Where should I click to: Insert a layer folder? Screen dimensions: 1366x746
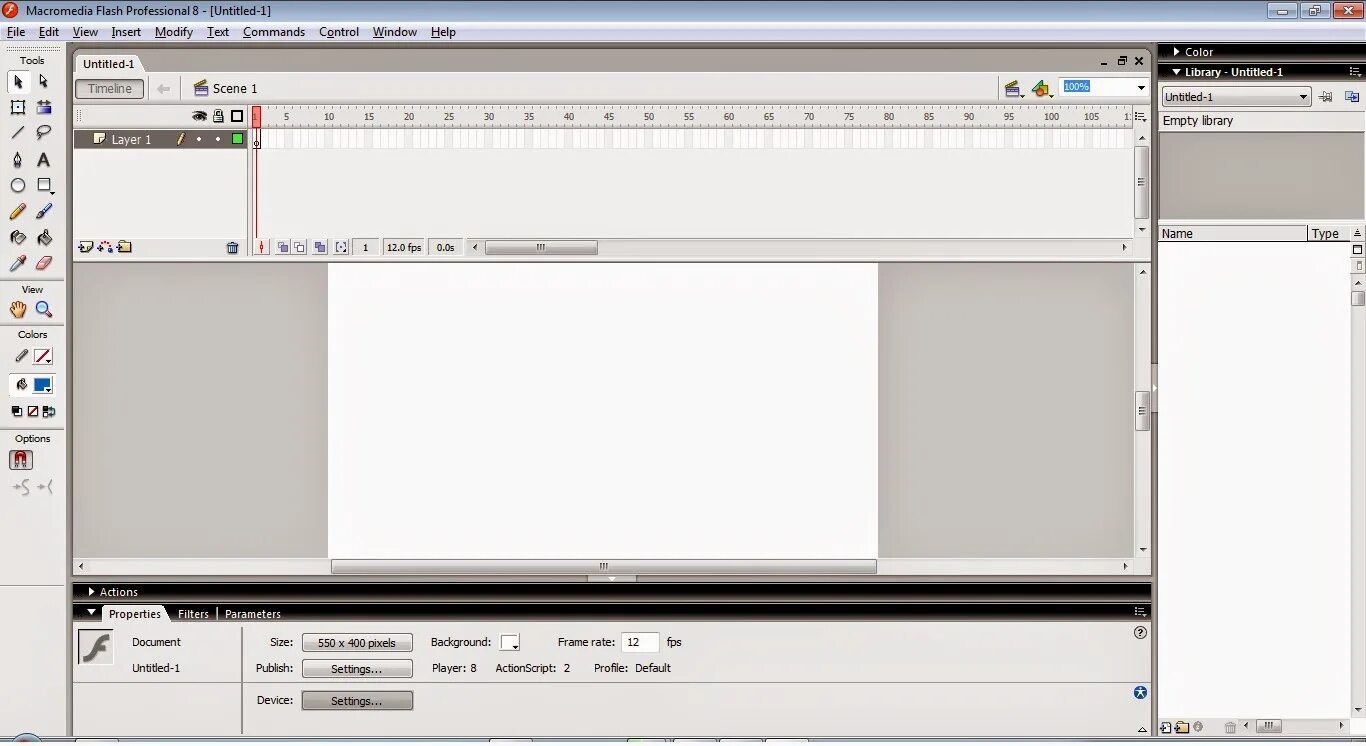(x=124, y=247)
